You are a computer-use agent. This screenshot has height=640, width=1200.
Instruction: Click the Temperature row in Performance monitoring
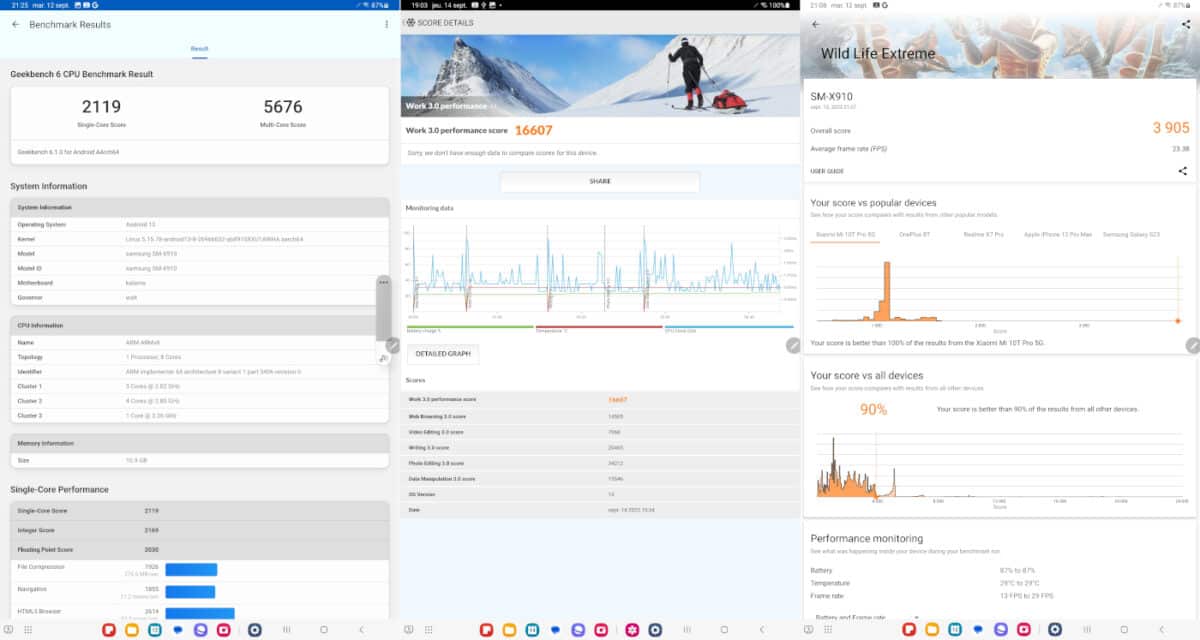click(x=1000, y=582)
